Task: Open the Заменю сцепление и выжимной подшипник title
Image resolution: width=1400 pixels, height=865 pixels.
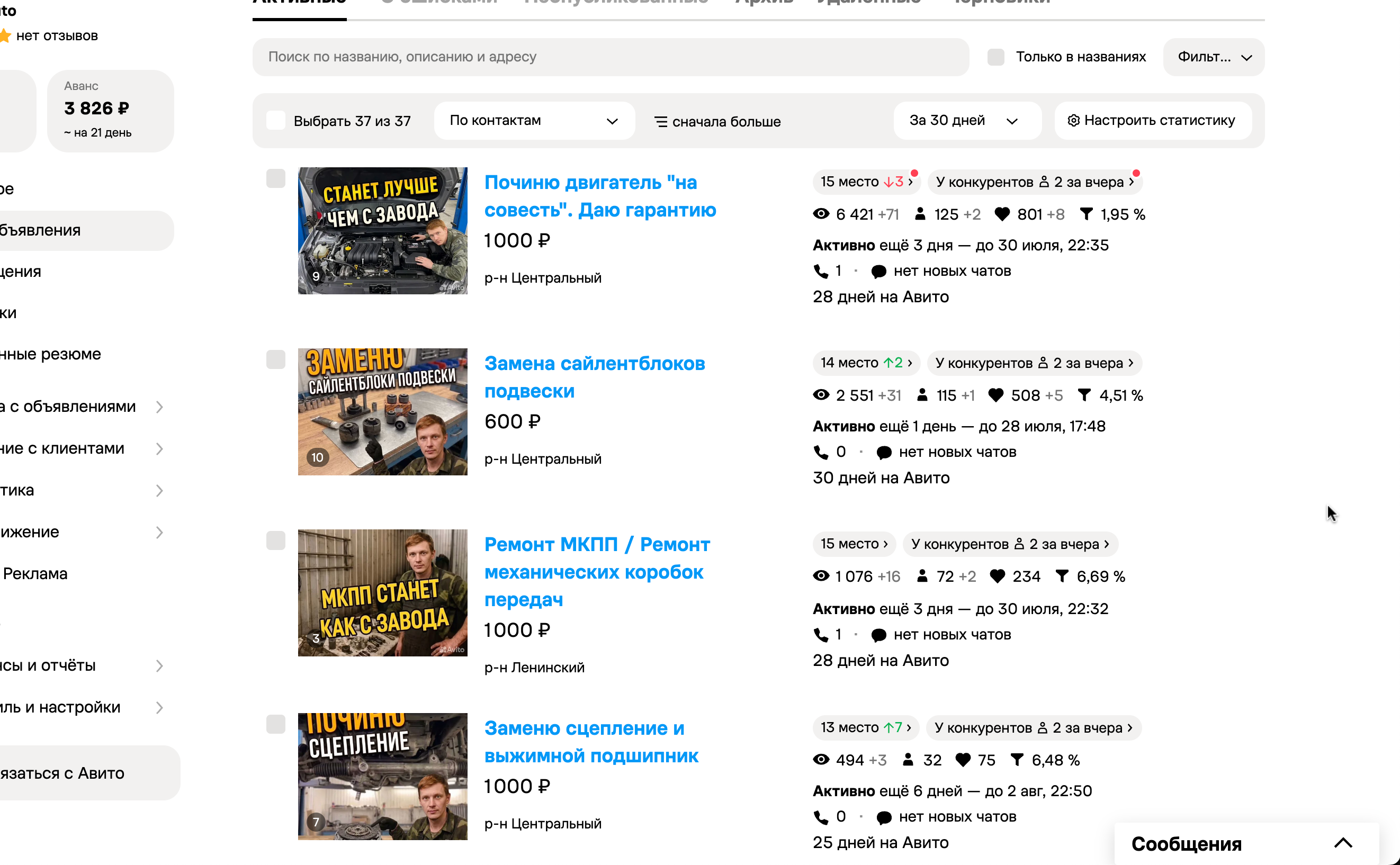Action: 591,742
